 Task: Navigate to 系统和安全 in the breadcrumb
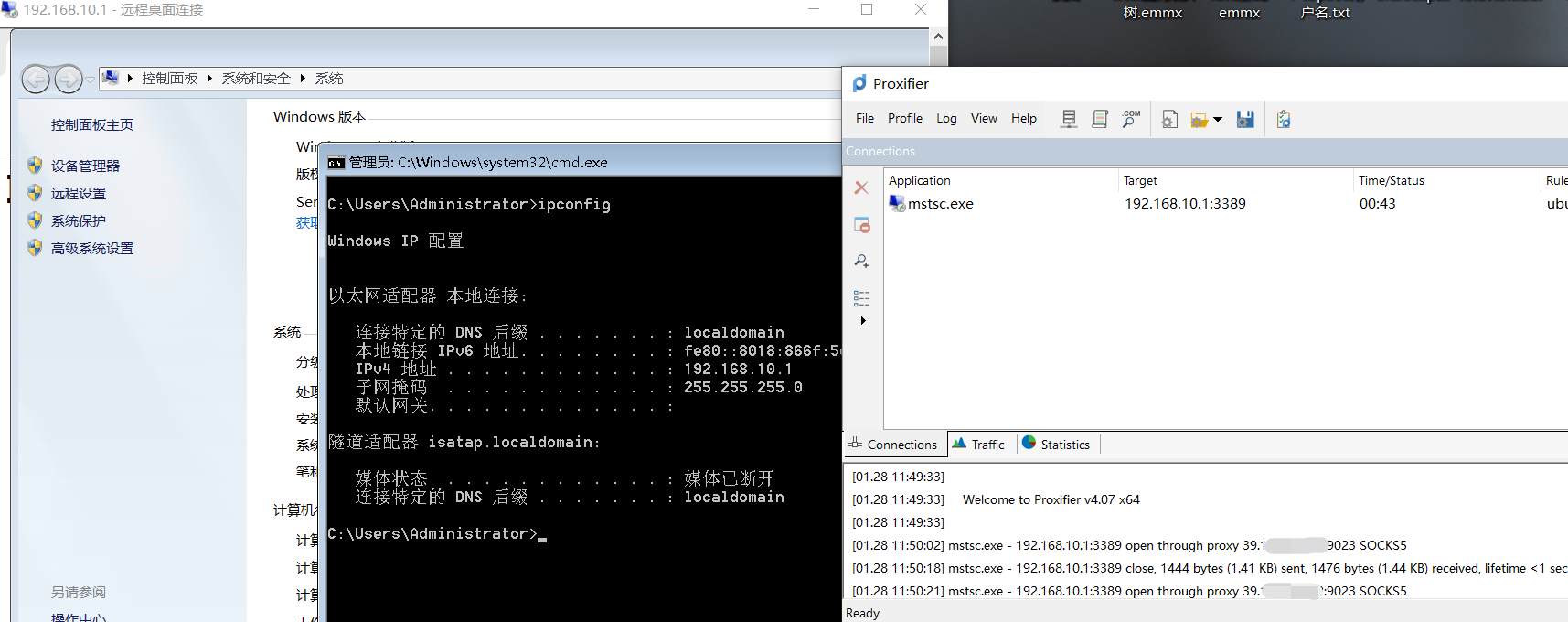pos(256,79)
